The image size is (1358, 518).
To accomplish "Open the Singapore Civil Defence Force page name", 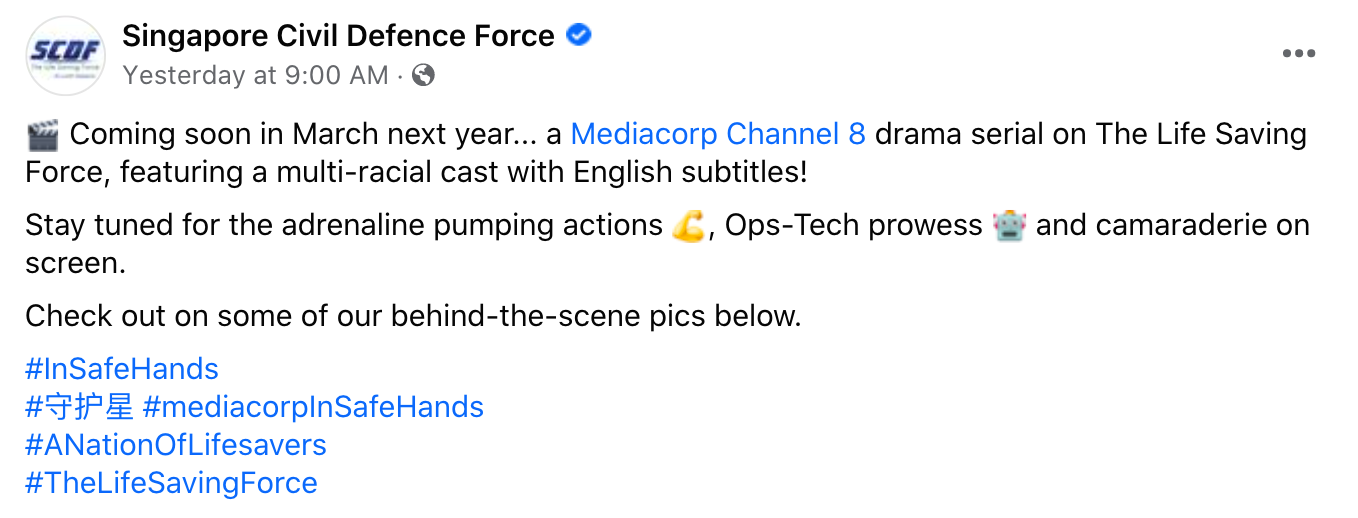I will (x=338, y=37).
